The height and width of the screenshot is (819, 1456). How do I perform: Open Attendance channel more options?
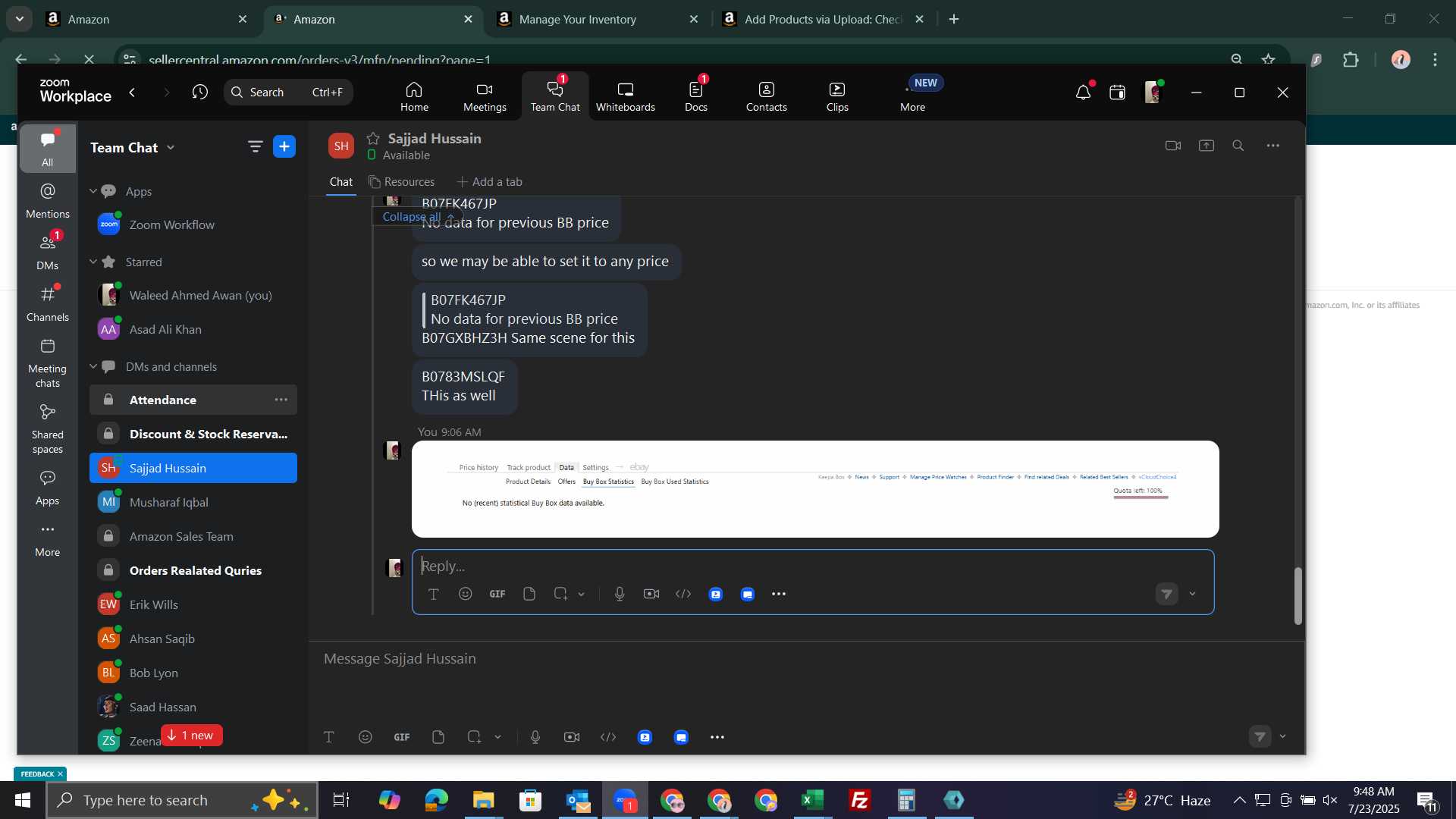pos(281,400)
